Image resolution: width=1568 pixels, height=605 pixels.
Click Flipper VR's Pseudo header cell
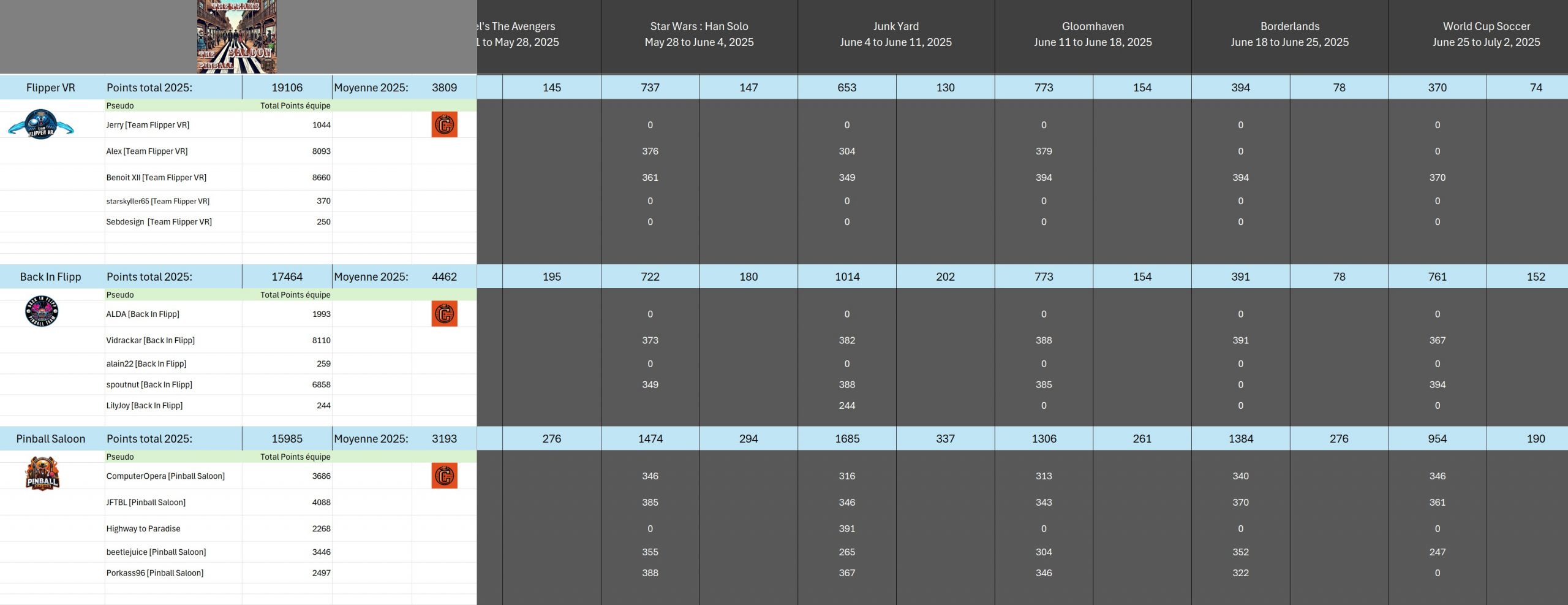[x=120, y=105]
